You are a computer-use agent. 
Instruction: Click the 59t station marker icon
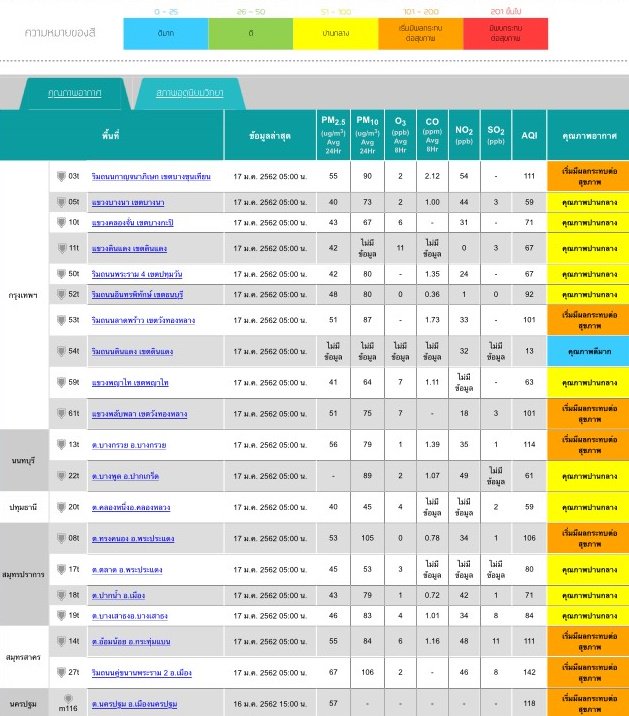point(61,382)
